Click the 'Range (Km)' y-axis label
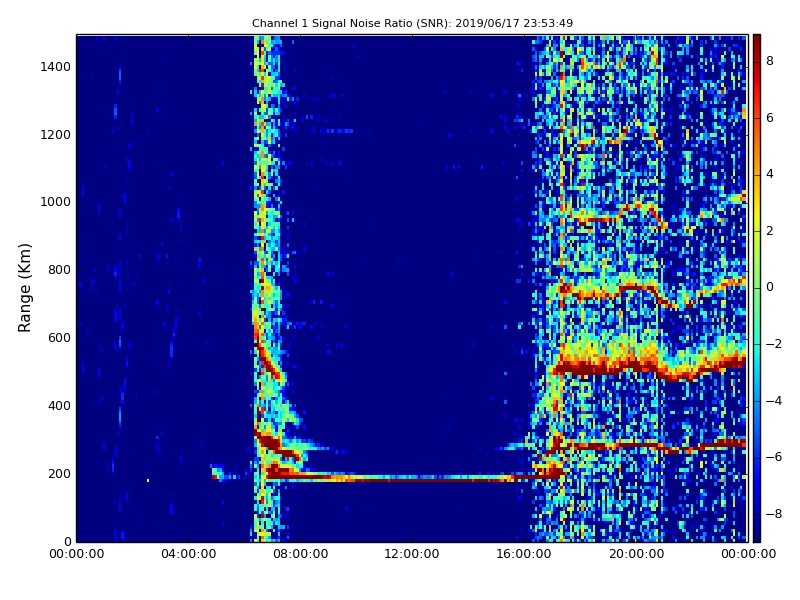 (x=24, y=288)
